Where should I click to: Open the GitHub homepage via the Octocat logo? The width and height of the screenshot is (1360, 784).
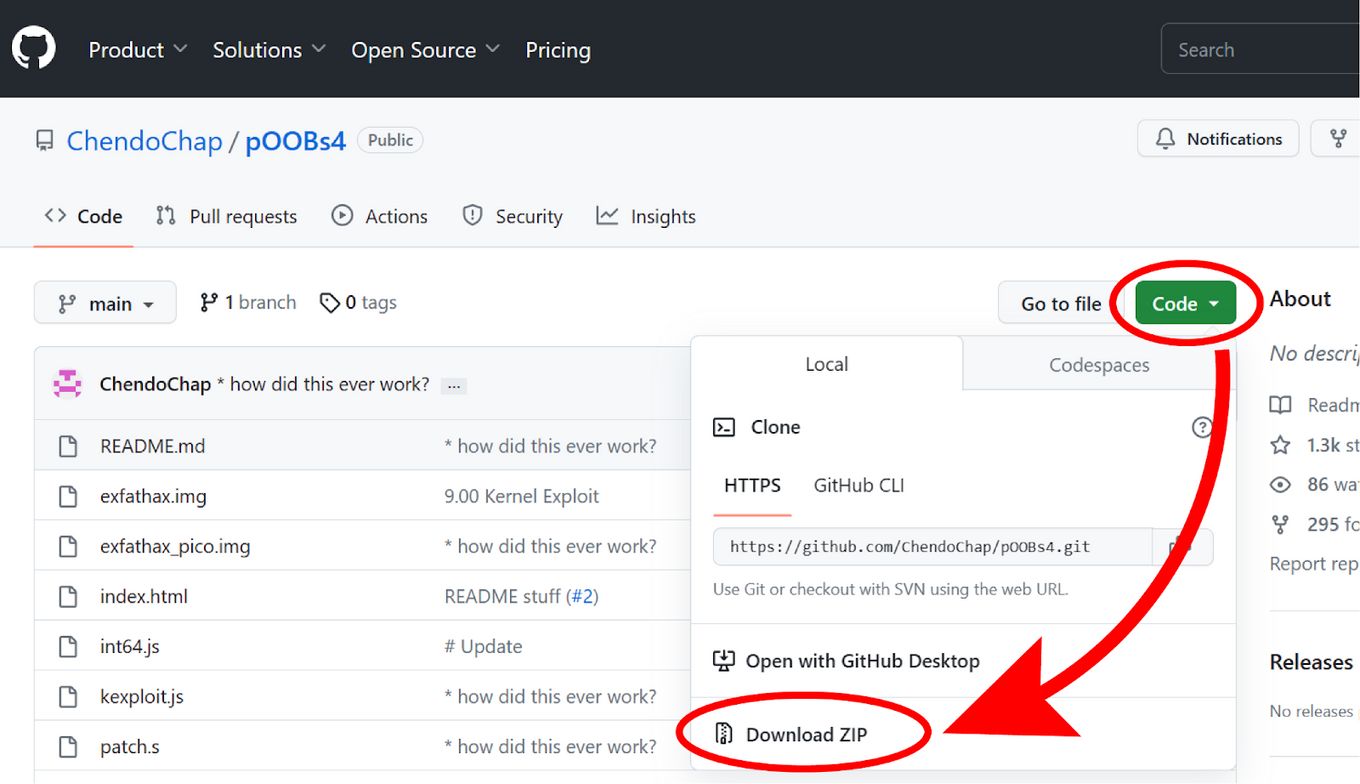(34, 48)
